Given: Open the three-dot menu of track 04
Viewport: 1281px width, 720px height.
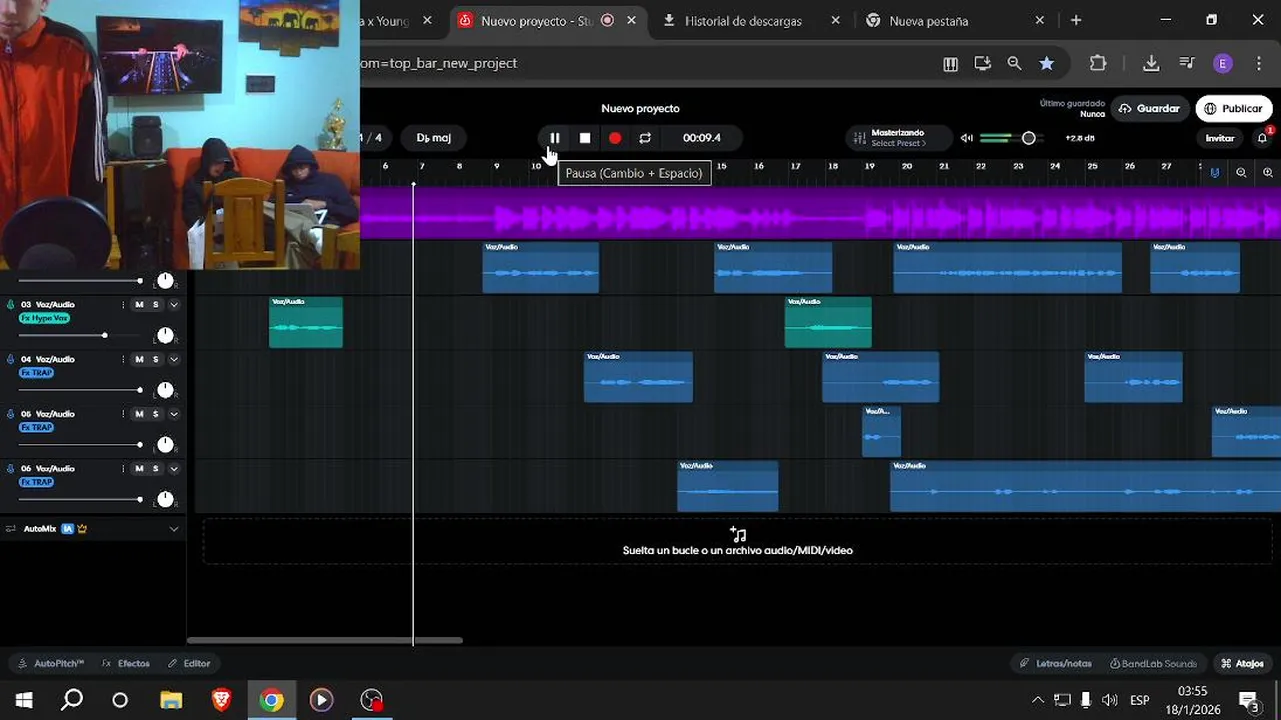Looking at the screenshot, I should click(x=123, y=359).
